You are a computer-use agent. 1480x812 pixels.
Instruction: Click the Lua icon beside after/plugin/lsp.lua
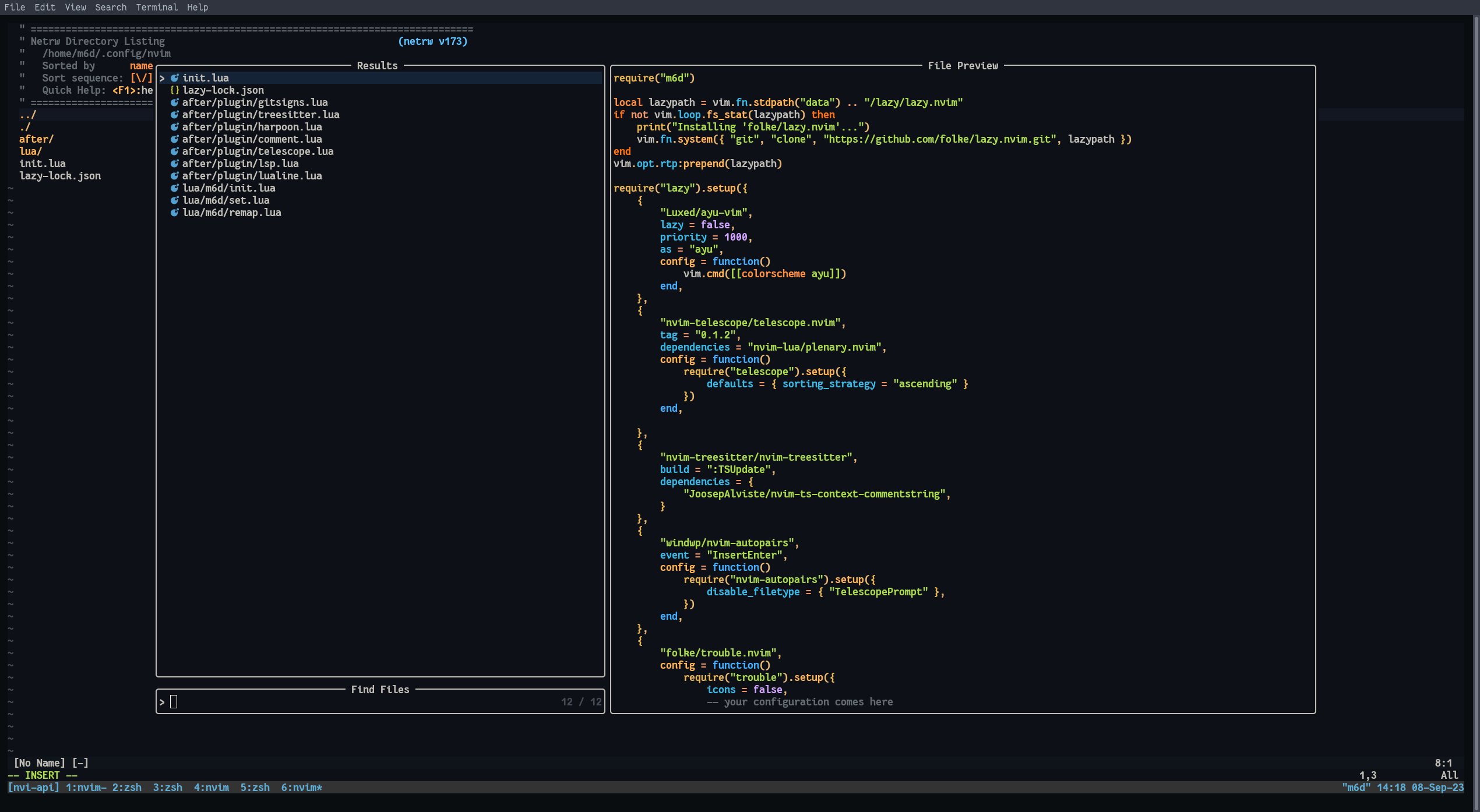175,163
